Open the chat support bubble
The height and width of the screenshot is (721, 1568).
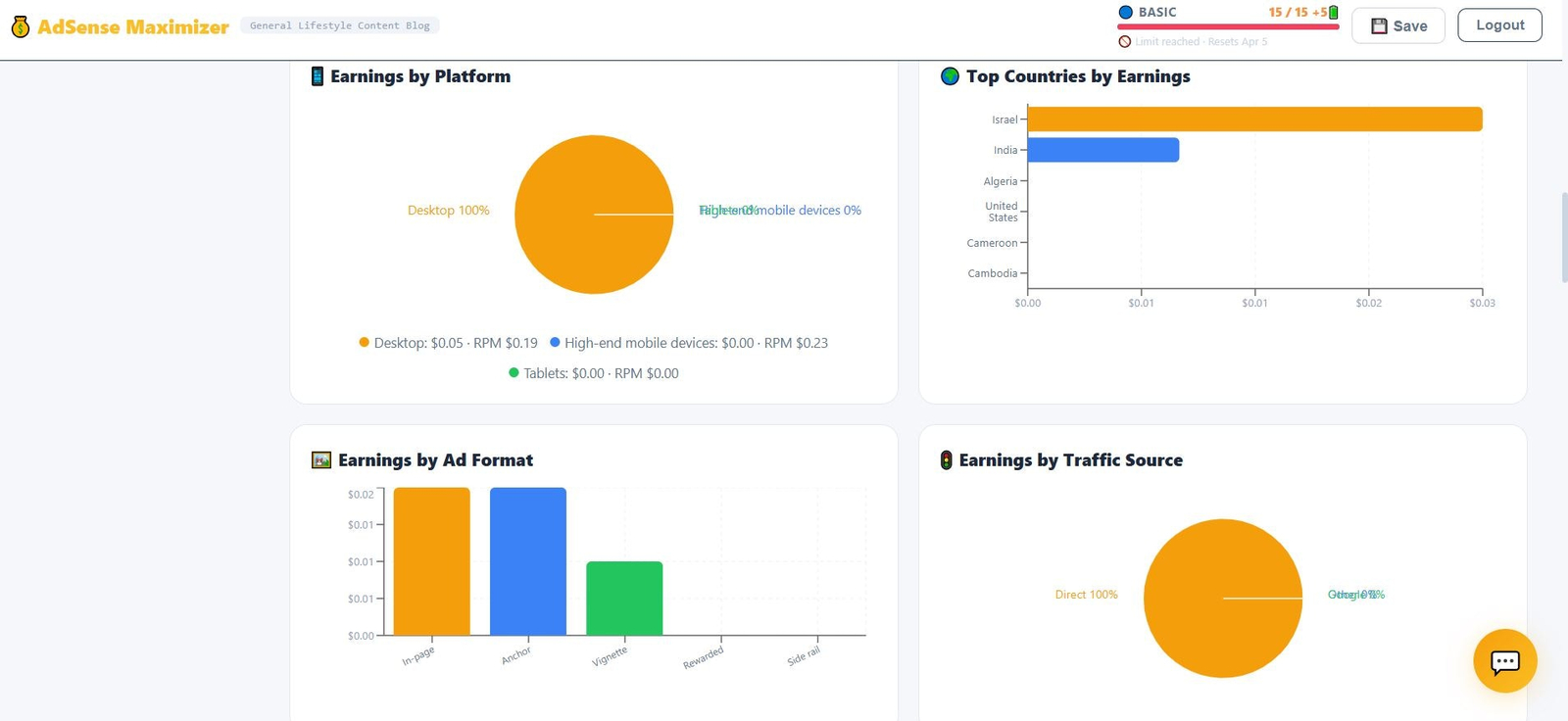coord(1504,661)
